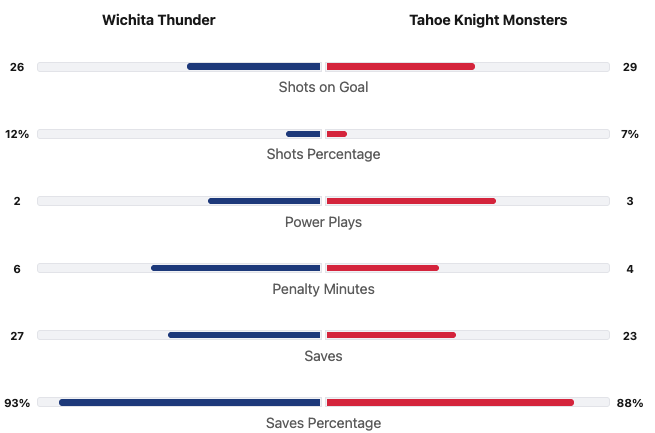Click the red Saves Percentage bar

pos(450,402)
